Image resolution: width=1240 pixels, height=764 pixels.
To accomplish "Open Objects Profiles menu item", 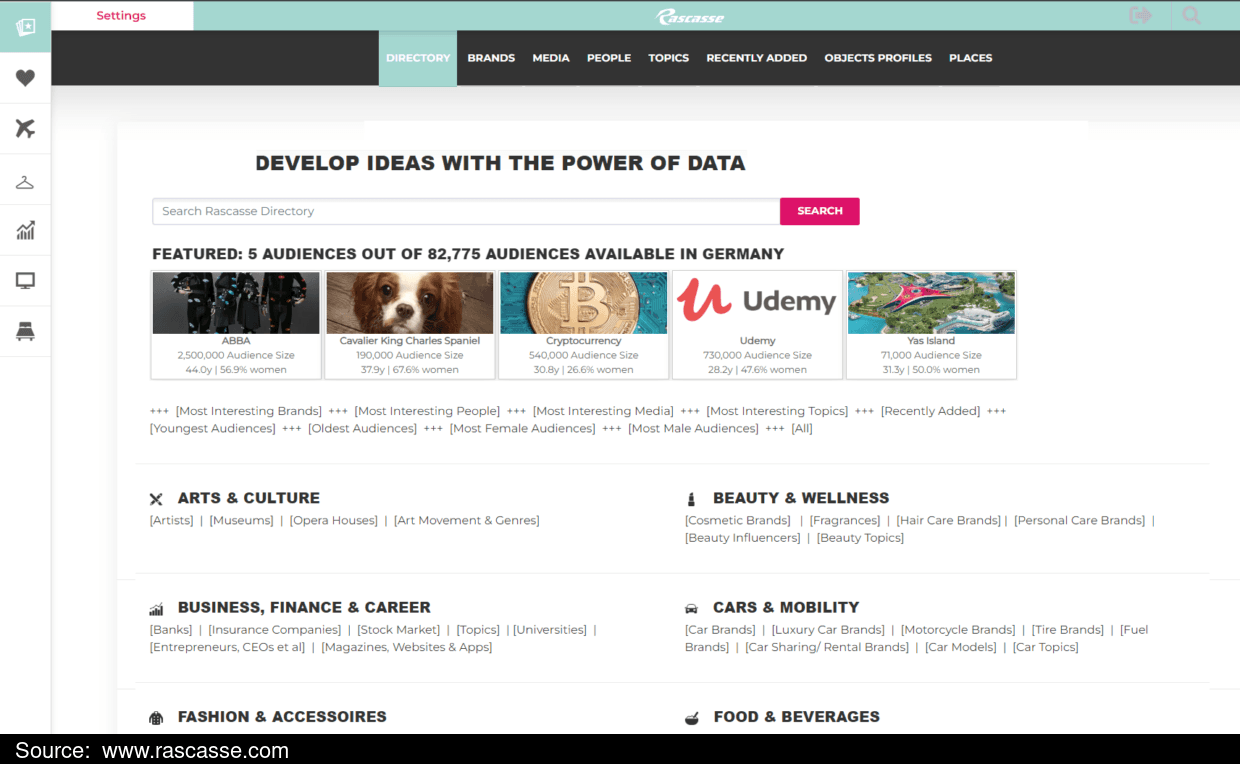I will click(x=878, y=58).
